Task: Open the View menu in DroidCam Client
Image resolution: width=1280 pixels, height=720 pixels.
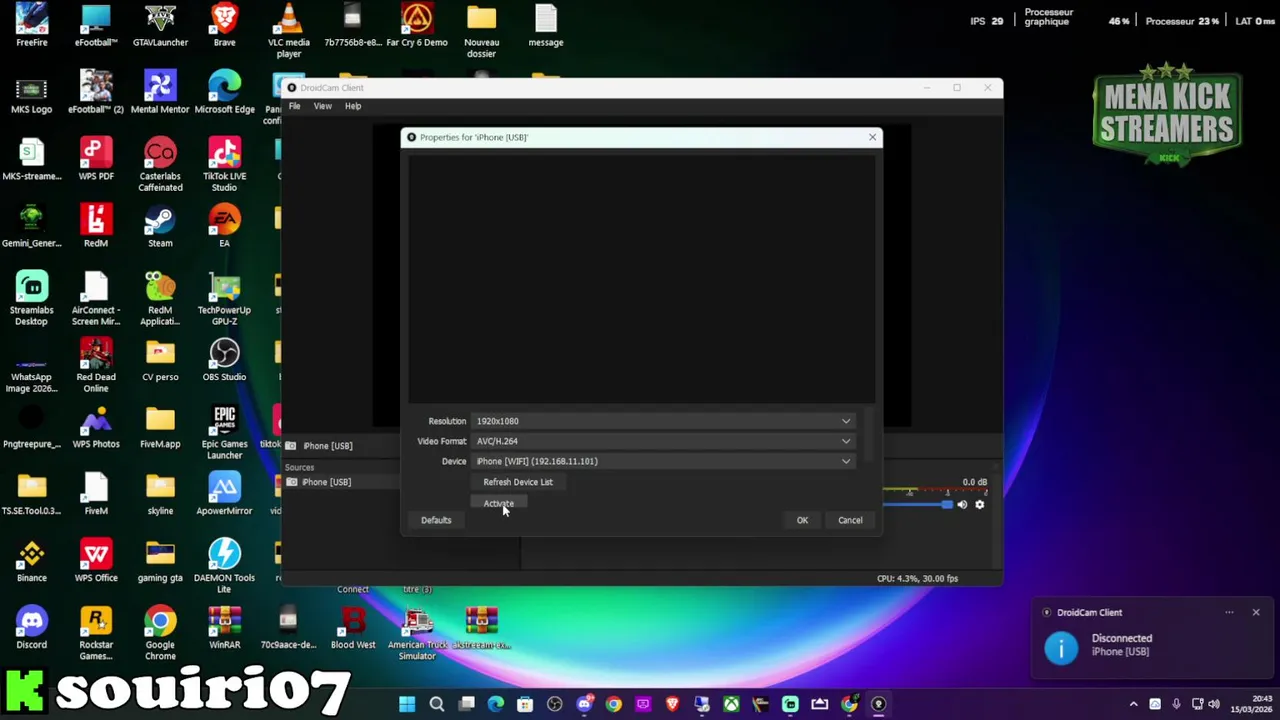Action: [322, 106]
